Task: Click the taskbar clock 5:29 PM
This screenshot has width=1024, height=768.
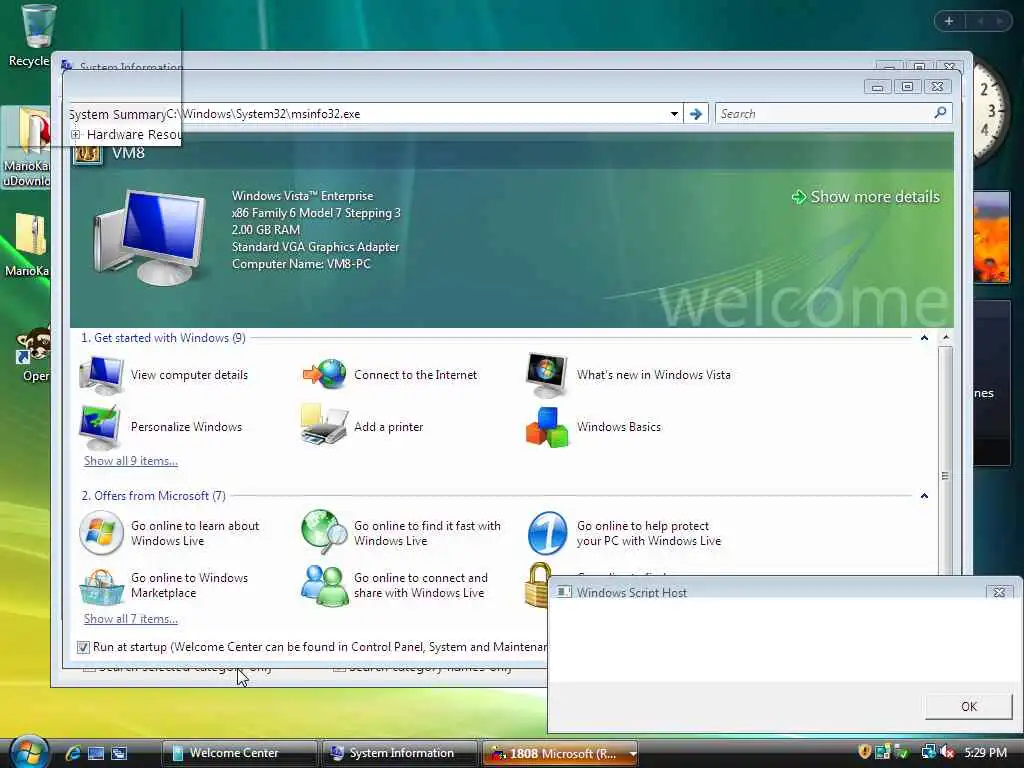Action: [985, 753]
